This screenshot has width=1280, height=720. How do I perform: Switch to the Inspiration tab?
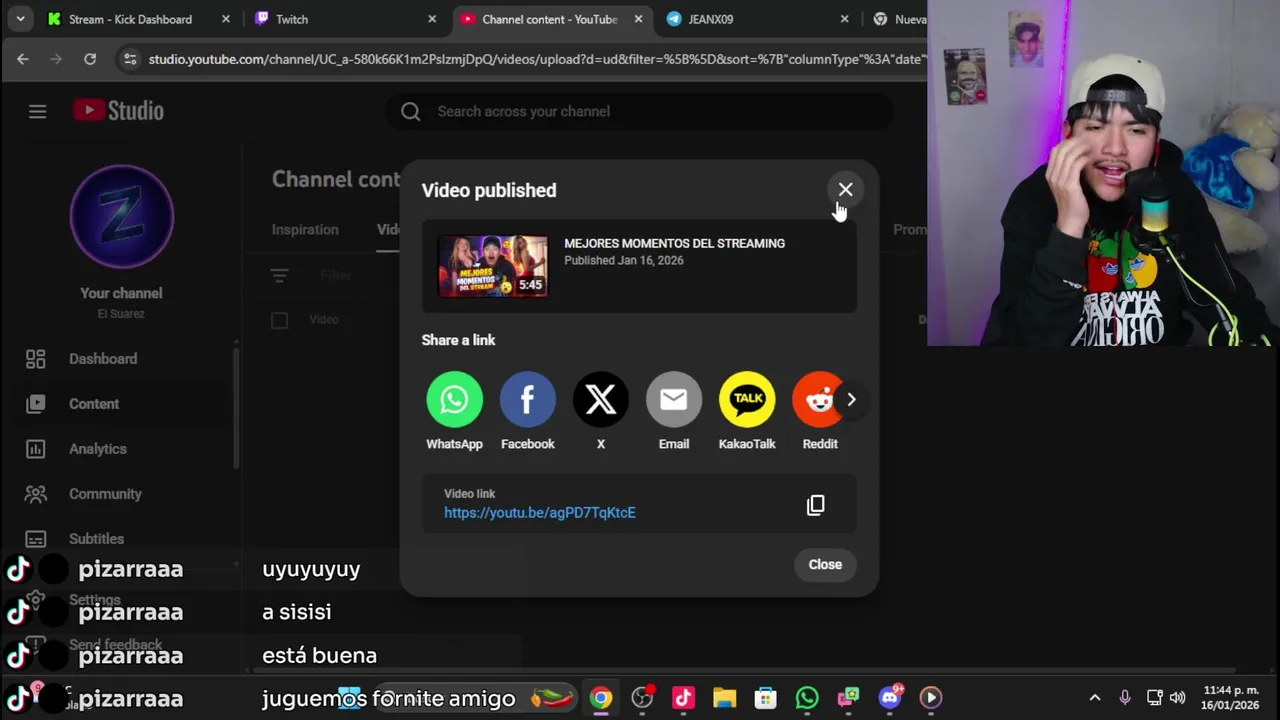coord(305,229)
